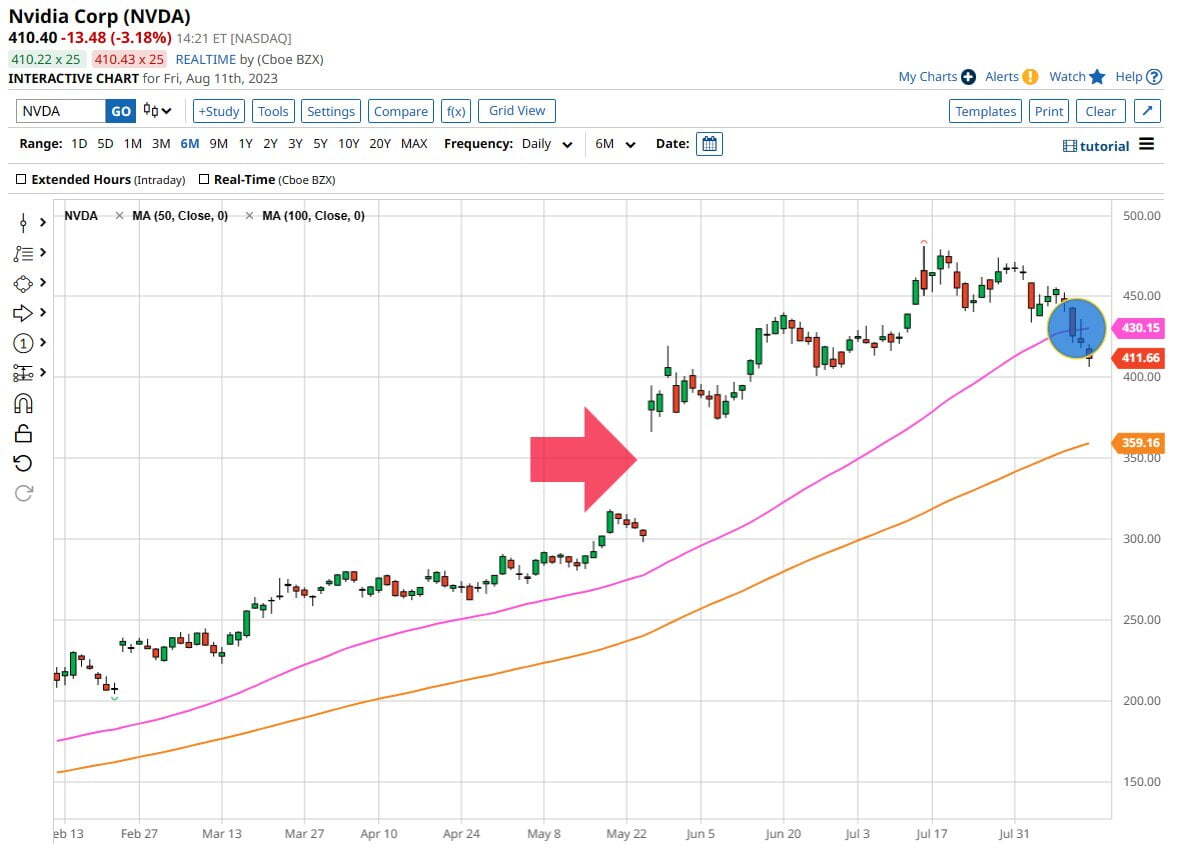Select the 1D range
The height and width of the screenshot is (857, 1181).
pyautogui.click(x=79, y=144)
